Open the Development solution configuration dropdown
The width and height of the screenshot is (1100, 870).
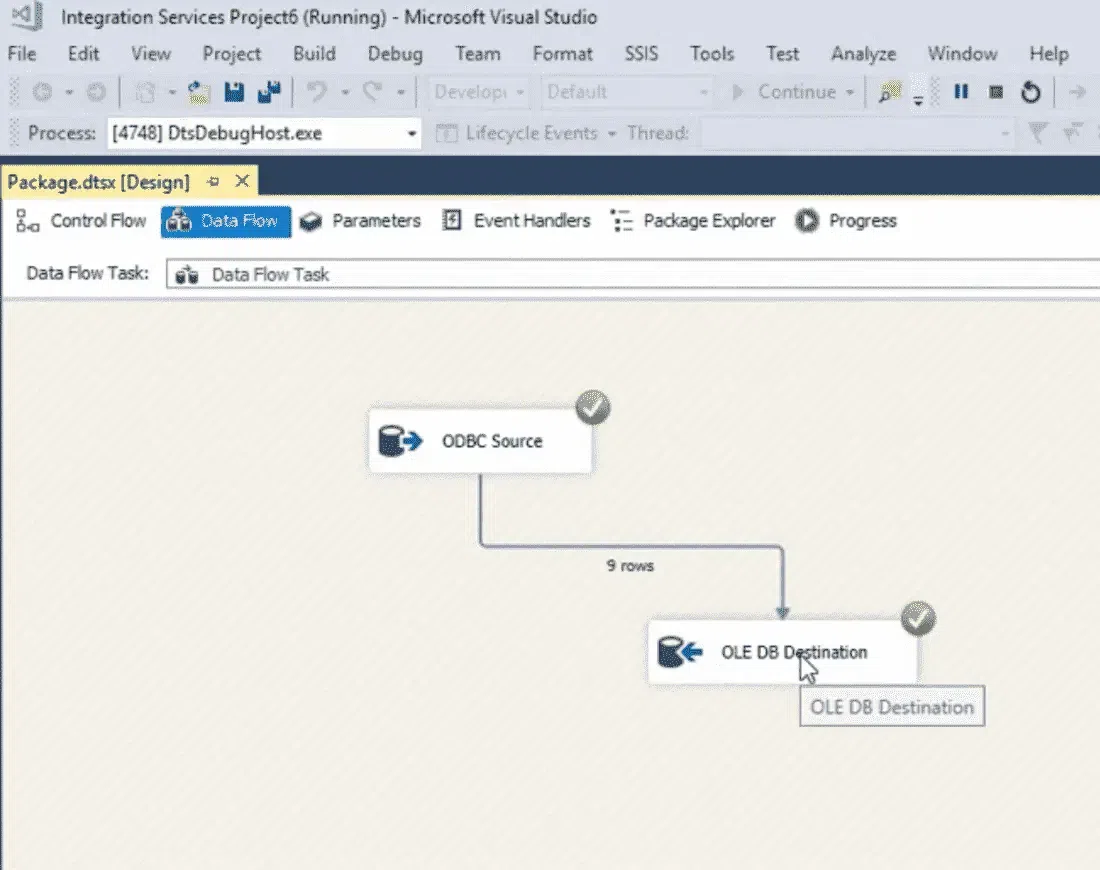click(478, 92)
